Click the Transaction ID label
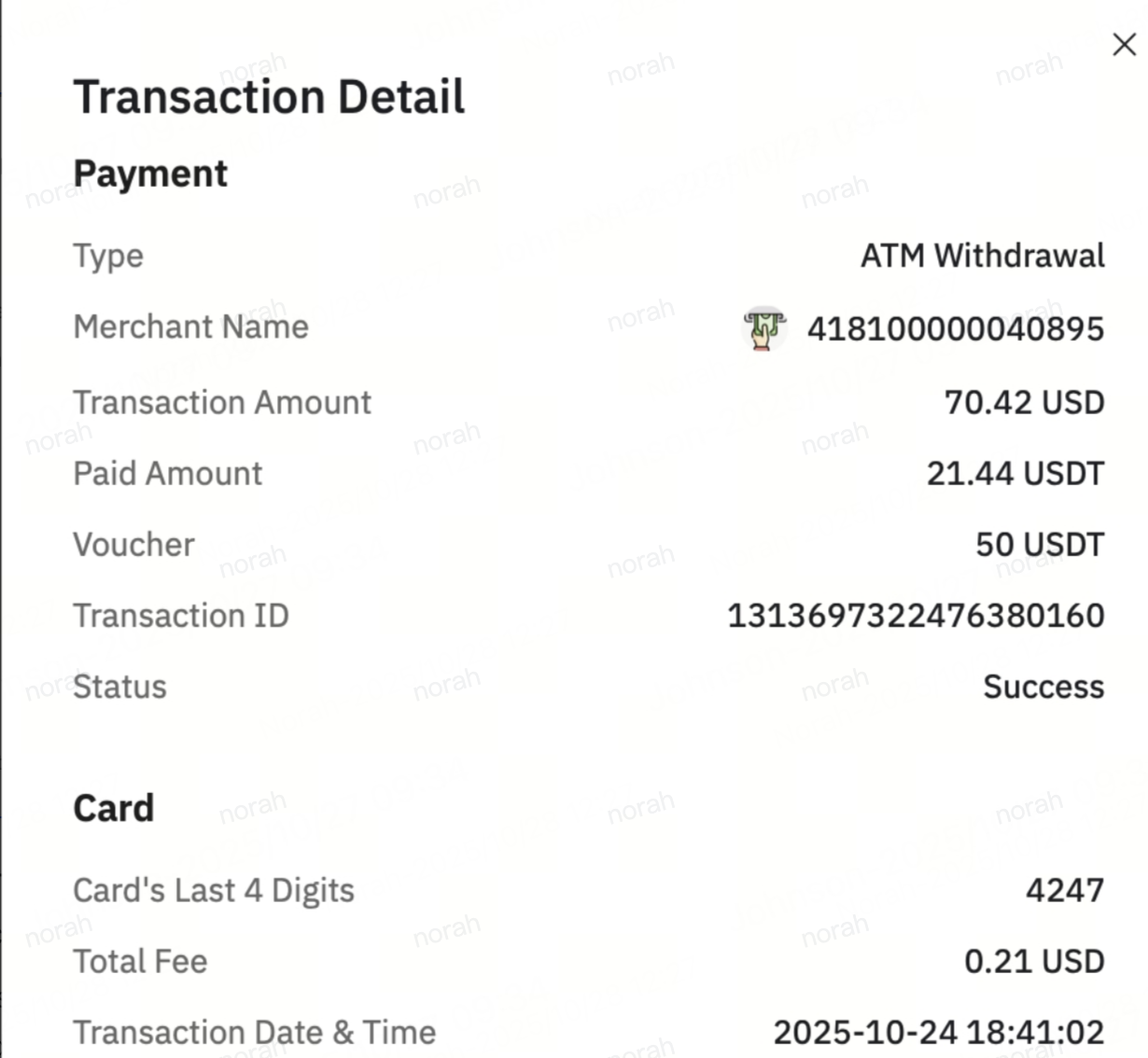This screenshot has width=1148, height=1058. (x=181, y=616)
